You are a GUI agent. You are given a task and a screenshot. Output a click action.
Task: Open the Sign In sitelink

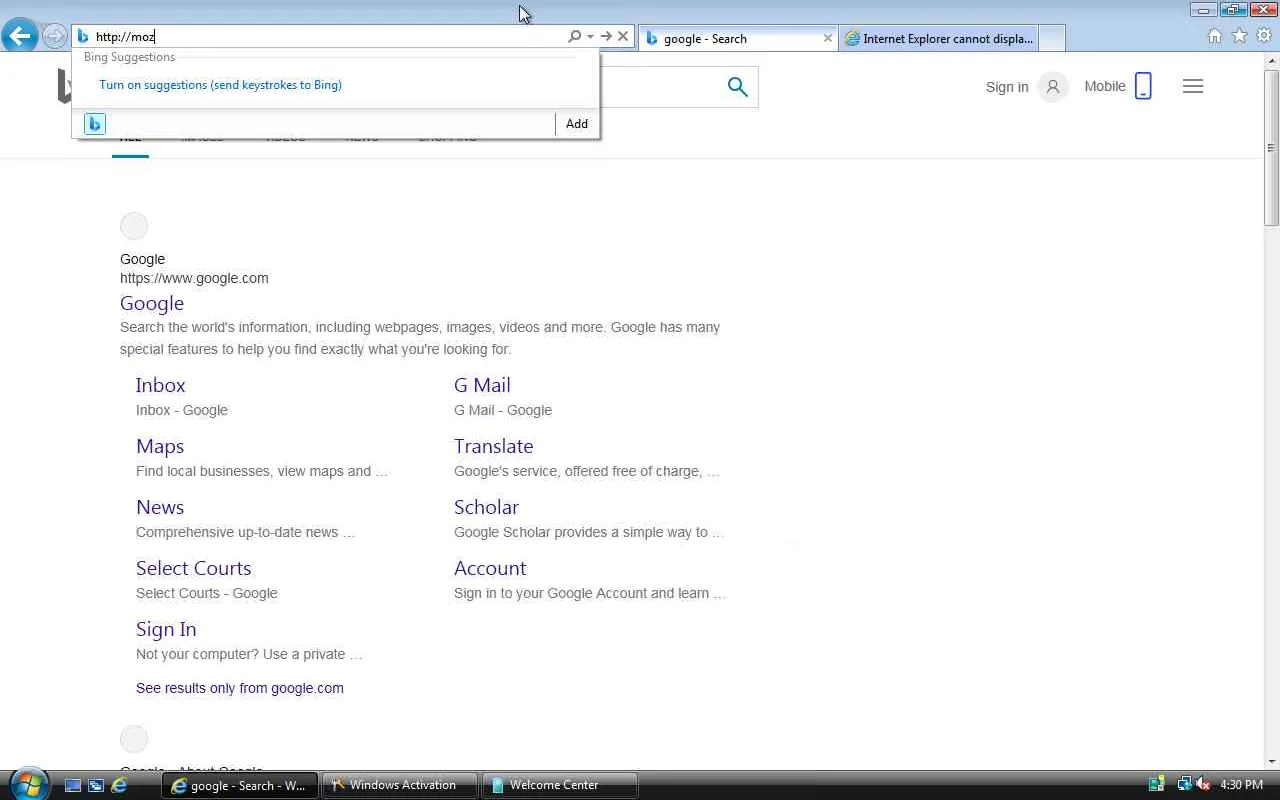166,629
